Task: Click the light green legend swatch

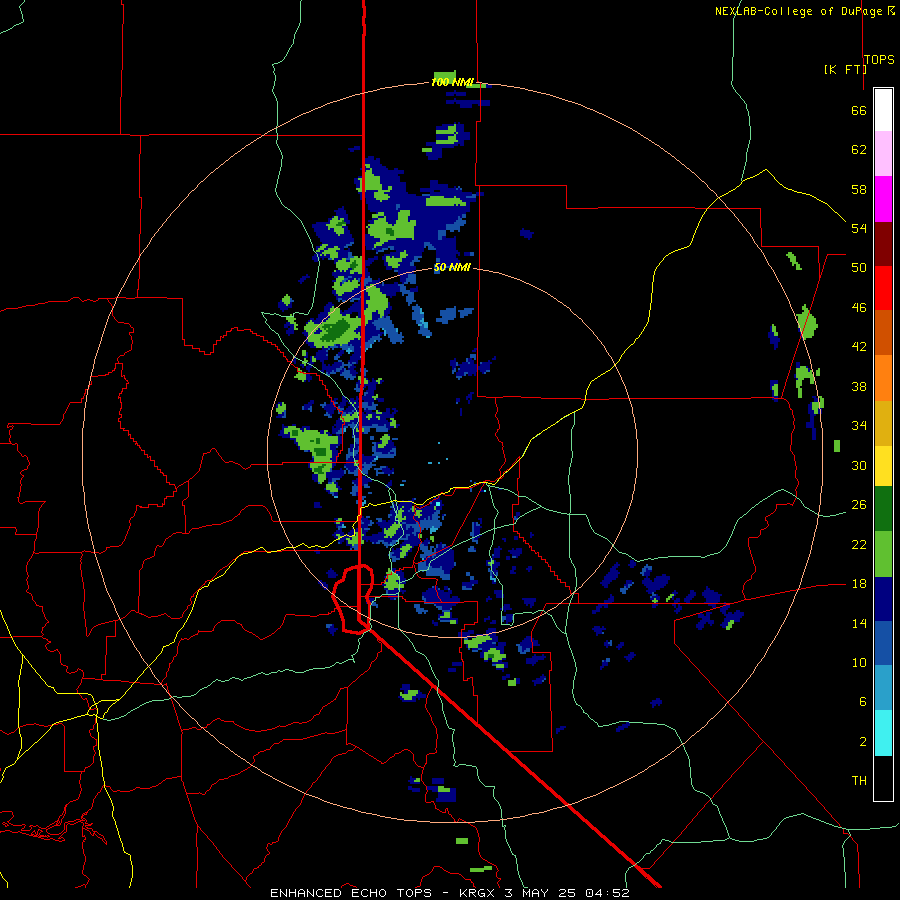Action: (883, 554)
